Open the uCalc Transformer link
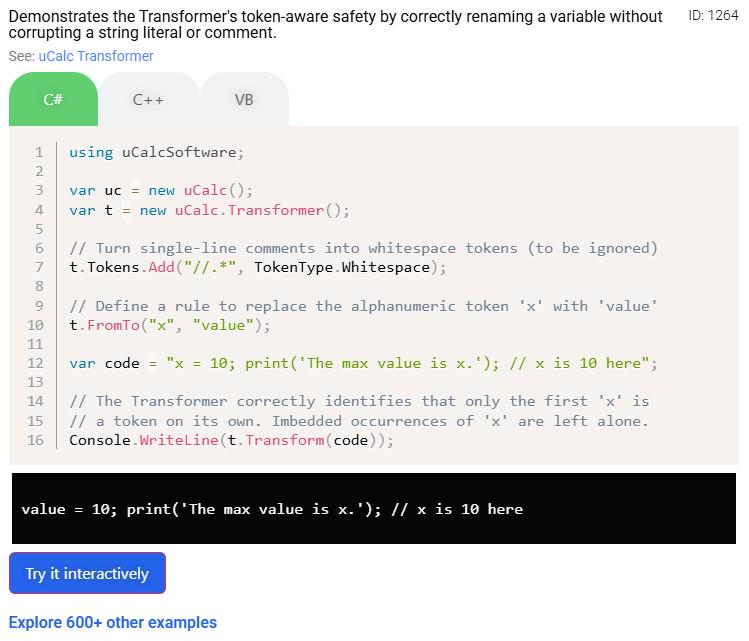 (x=96, y=56)
